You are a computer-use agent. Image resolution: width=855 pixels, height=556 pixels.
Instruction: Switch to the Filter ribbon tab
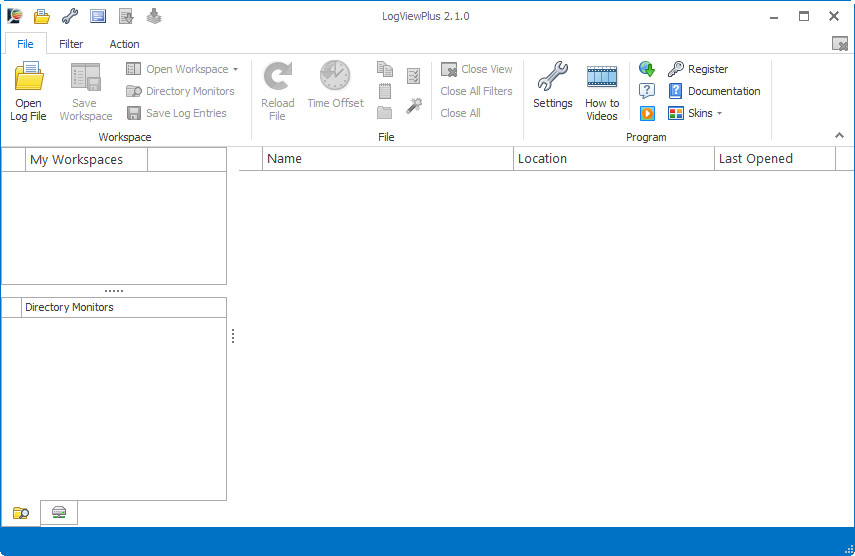coord(71,44)
